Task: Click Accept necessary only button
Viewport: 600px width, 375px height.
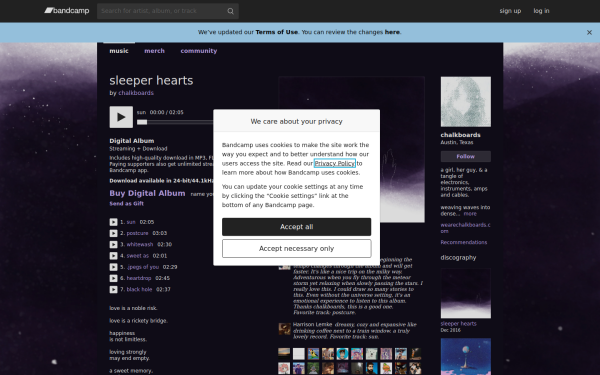Action: (297, 249)
